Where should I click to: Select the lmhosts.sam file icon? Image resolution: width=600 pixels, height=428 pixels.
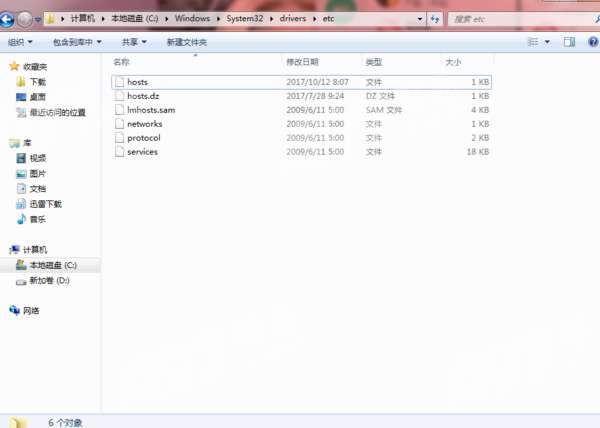120,110
